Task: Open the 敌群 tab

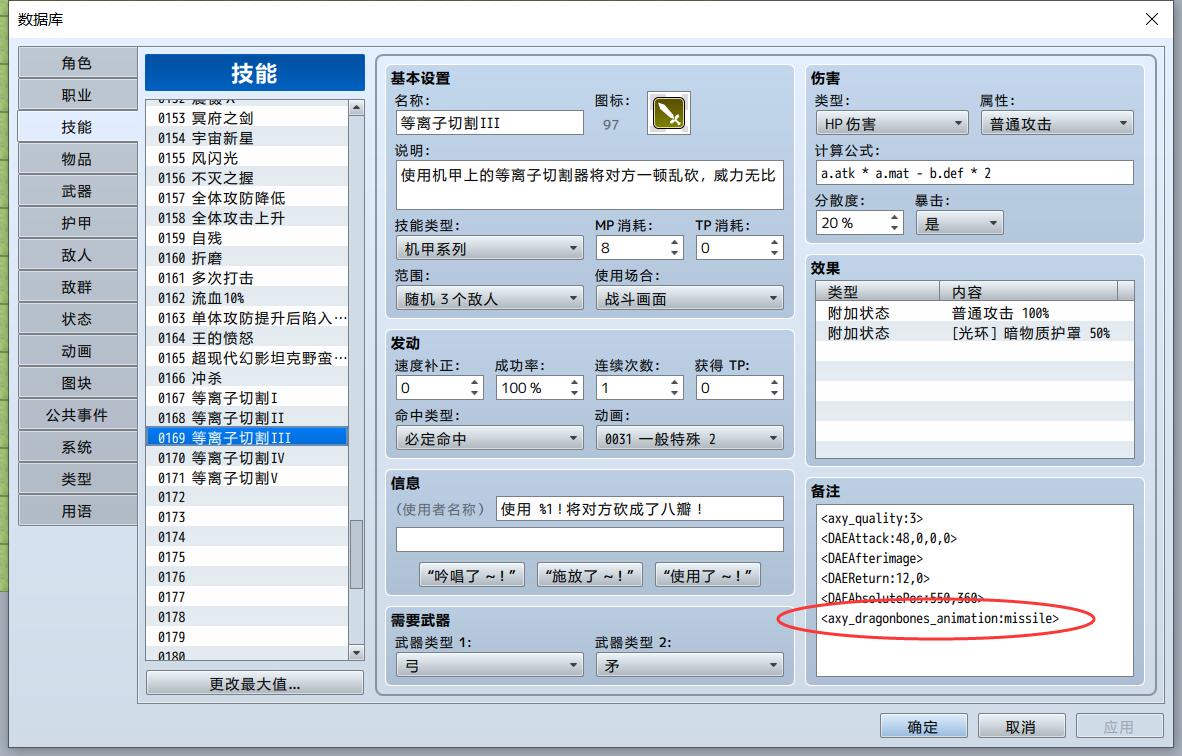Action: [78, 287]
